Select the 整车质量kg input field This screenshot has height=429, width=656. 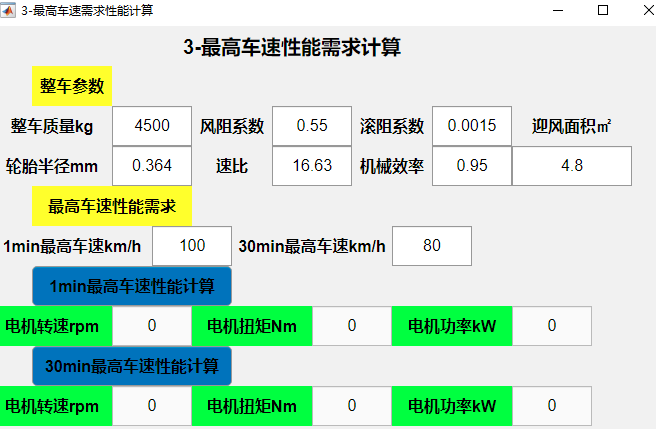pos(152,126)
